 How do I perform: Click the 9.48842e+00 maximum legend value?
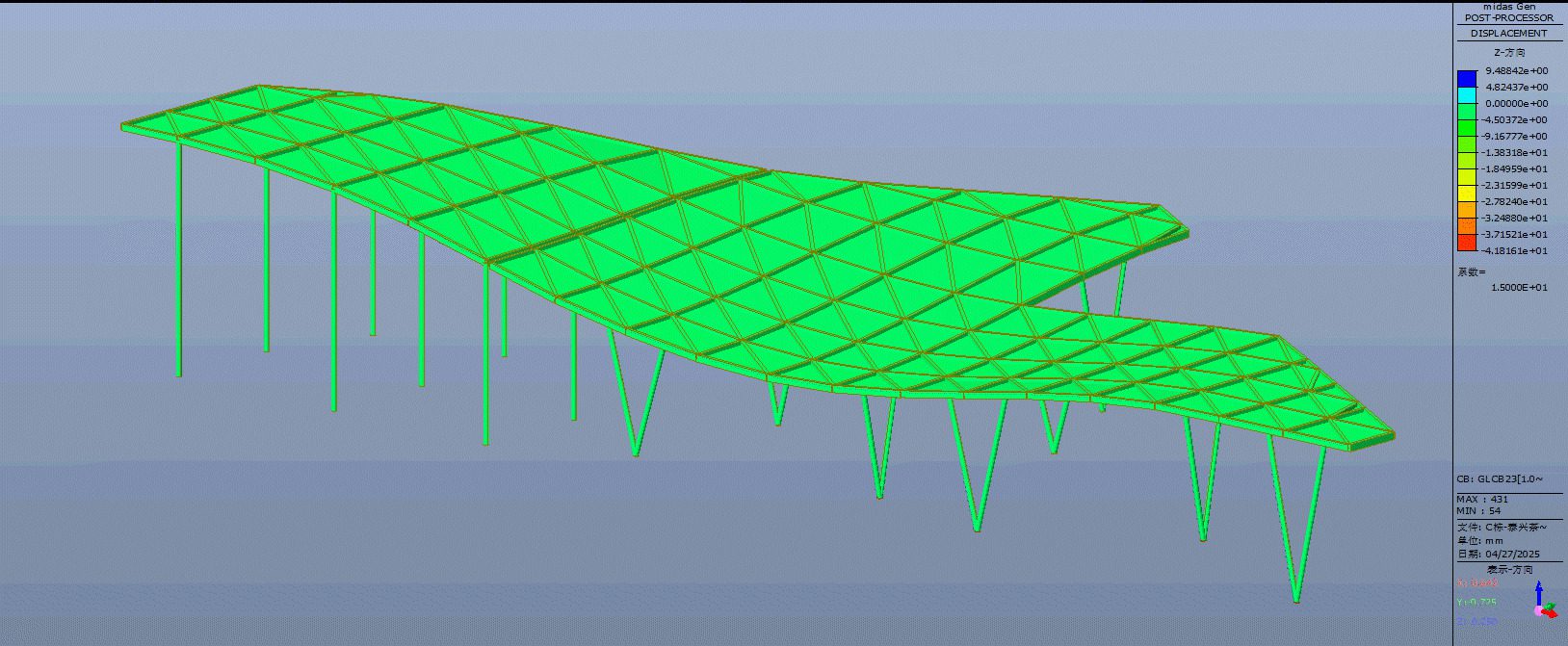click(x=1516, y=71)
